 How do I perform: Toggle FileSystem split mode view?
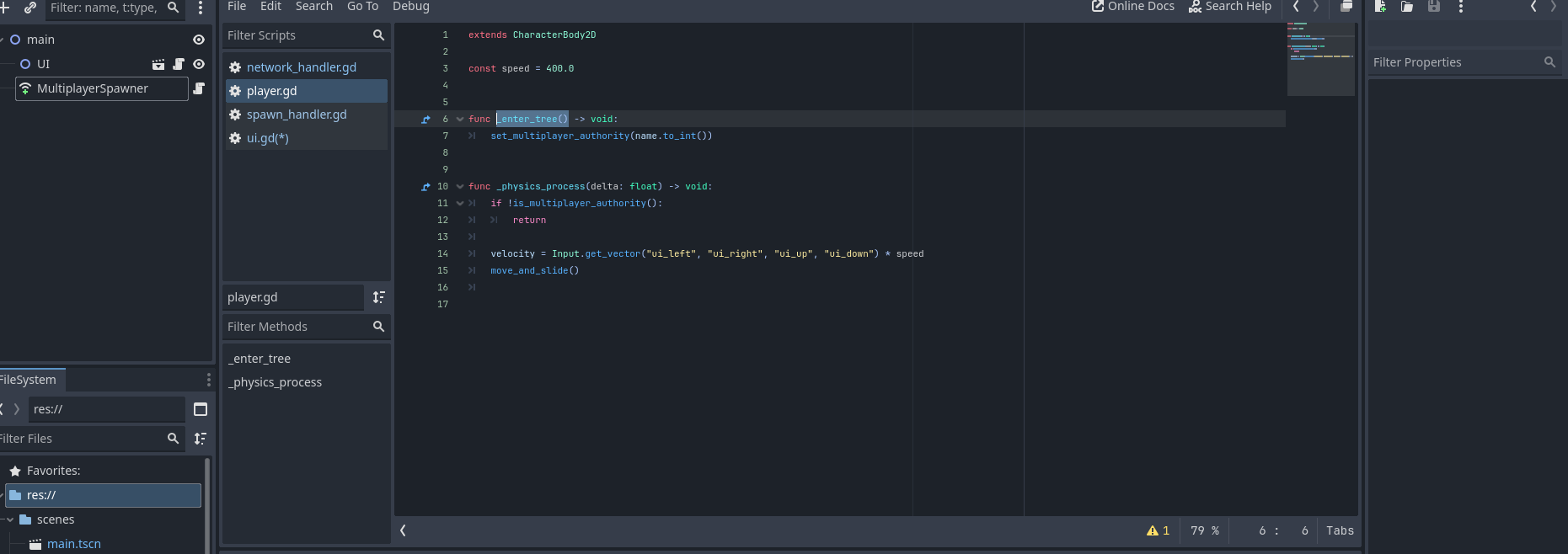click(x=201, y=409)
